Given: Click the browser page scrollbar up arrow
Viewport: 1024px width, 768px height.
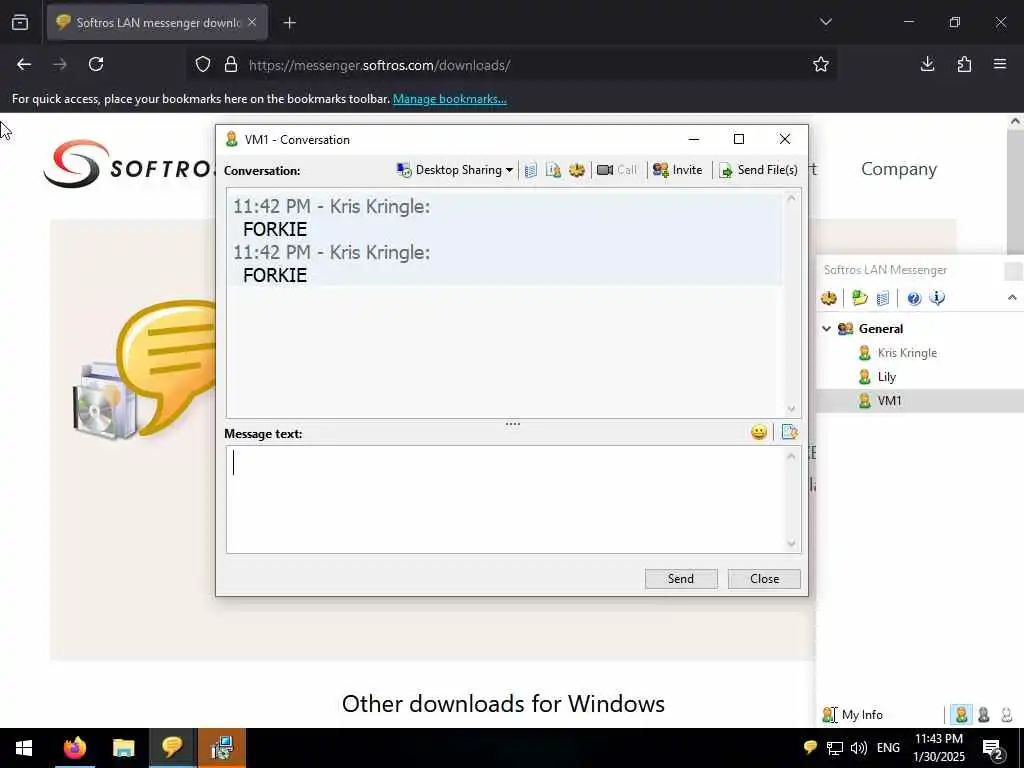Looking at the screenshot, I should pos(1016,121).
